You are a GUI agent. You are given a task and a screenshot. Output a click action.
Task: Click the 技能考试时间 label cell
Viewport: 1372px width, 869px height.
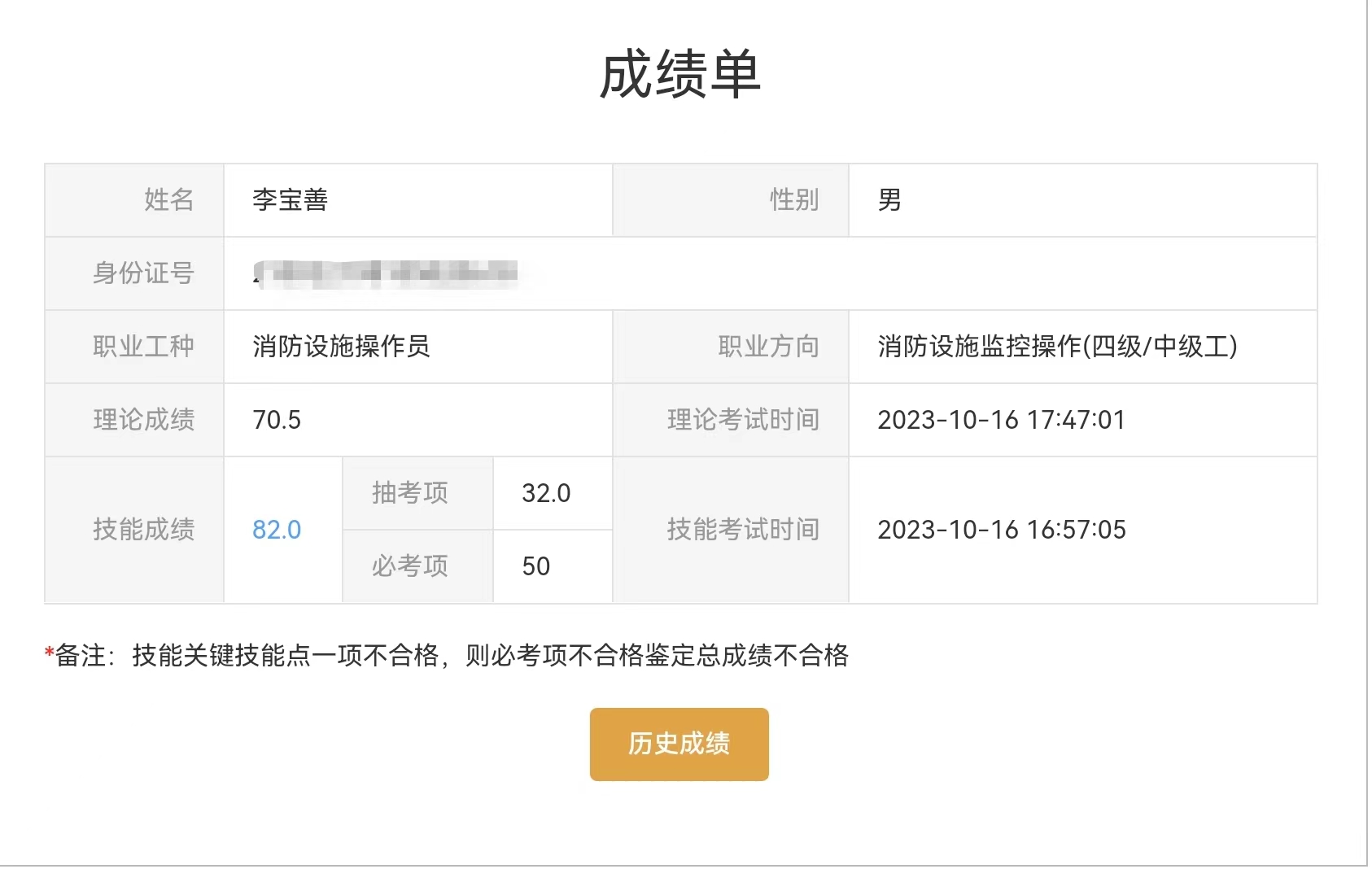[731, 530]
